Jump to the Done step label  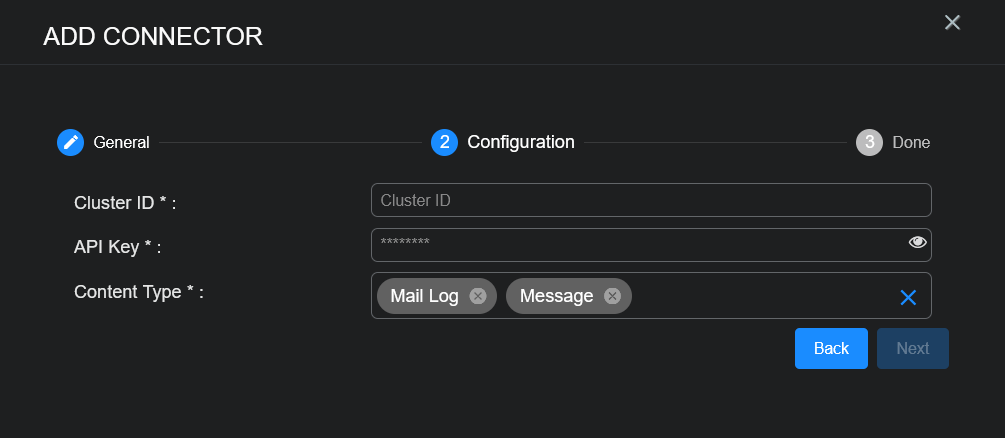tap(911, 142)
